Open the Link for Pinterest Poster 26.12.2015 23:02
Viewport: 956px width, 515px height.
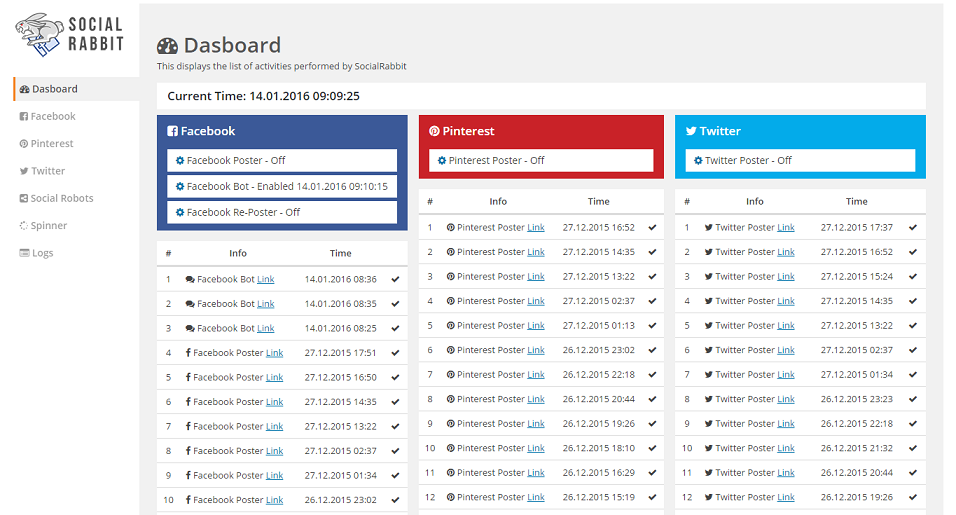pos(536,350)
